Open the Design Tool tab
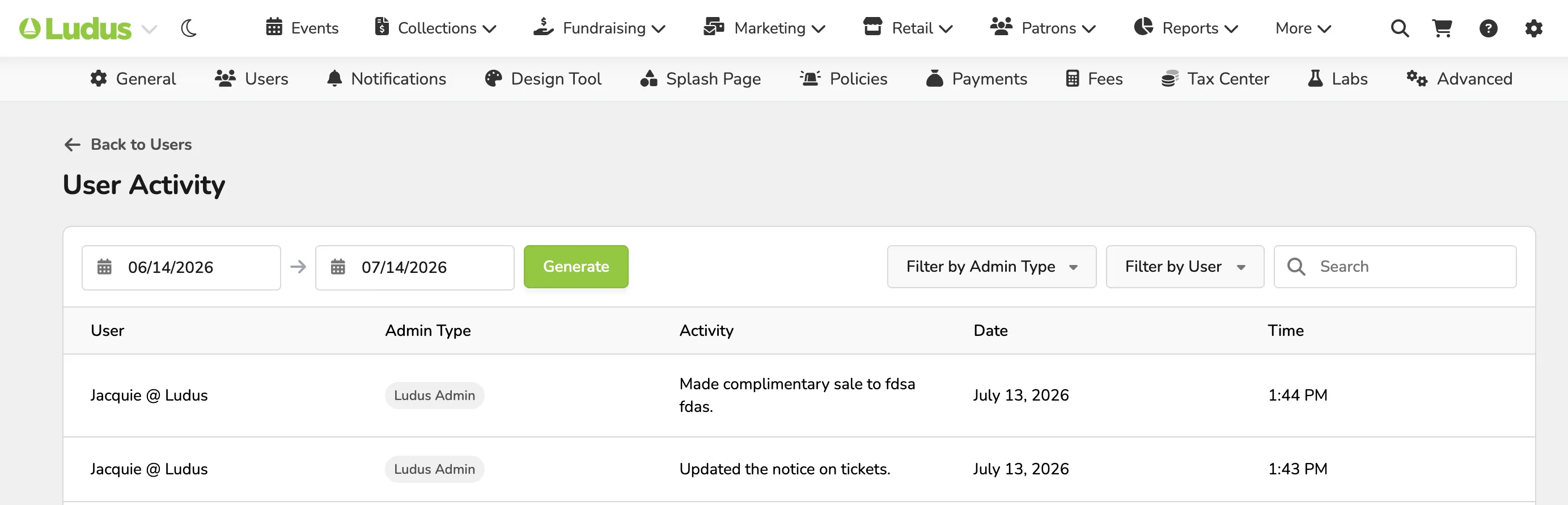Viewport: 1568px width, 505px height. click(543, 78)
